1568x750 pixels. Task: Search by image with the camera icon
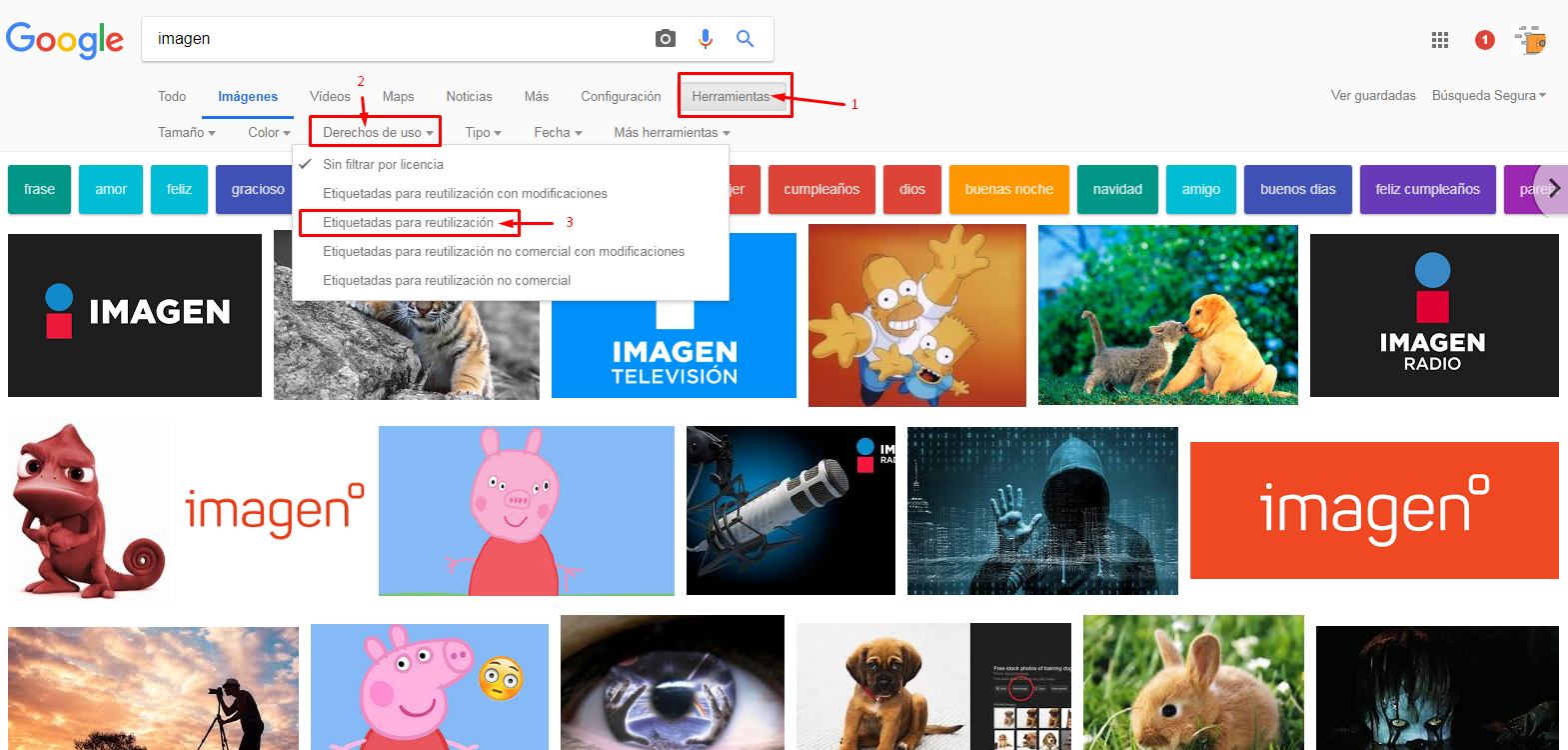point(666,39)
